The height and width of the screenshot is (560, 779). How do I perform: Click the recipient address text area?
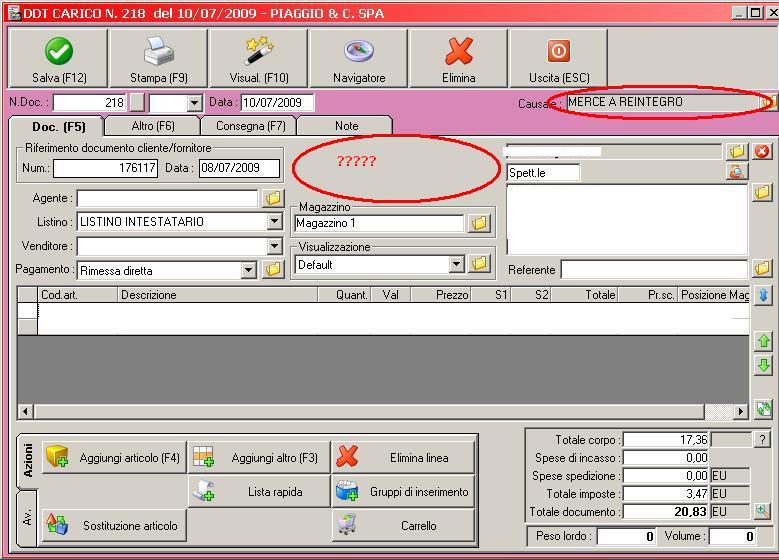tap(627, 219)
